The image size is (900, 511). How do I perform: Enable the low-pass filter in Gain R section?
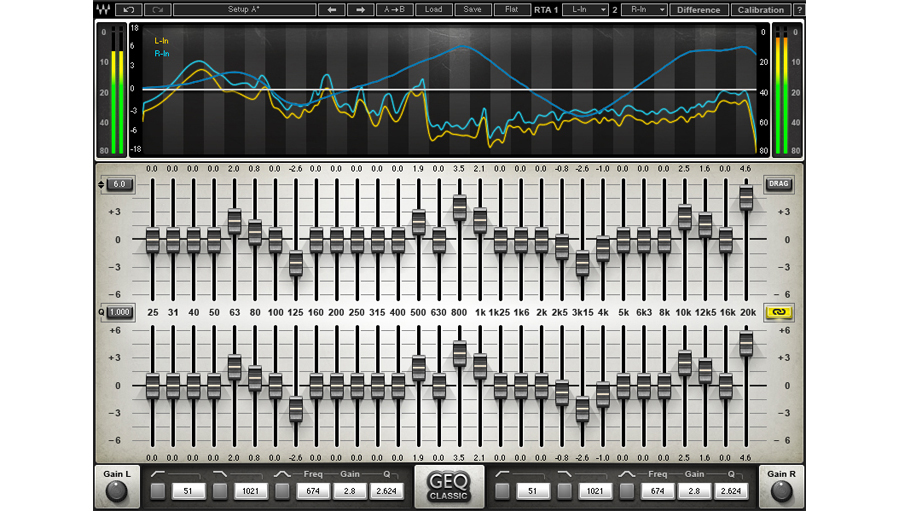tap(564, 491)
